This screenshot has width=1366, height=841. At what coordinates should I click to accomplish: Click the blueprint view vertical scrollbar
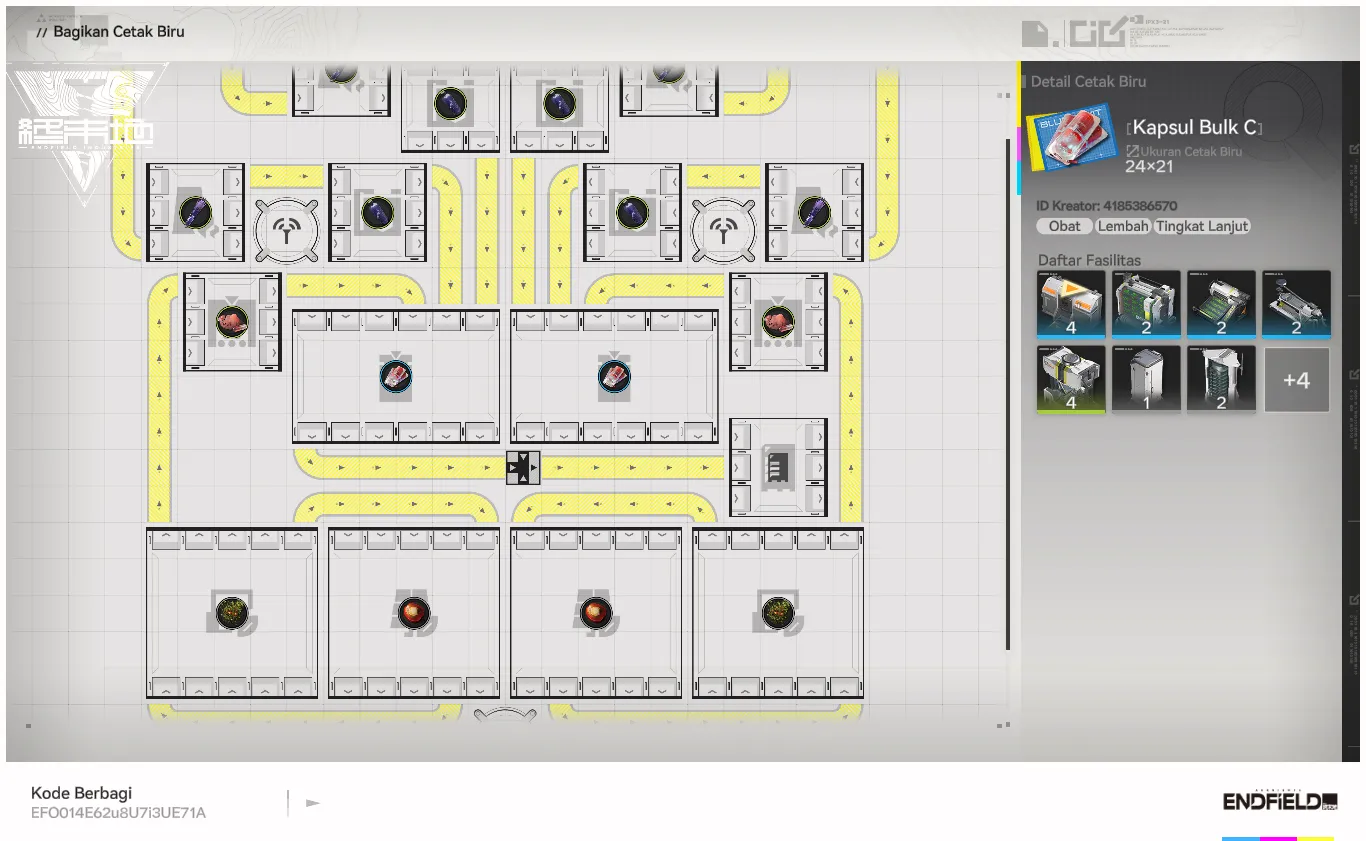click(x=1007, y=400)
